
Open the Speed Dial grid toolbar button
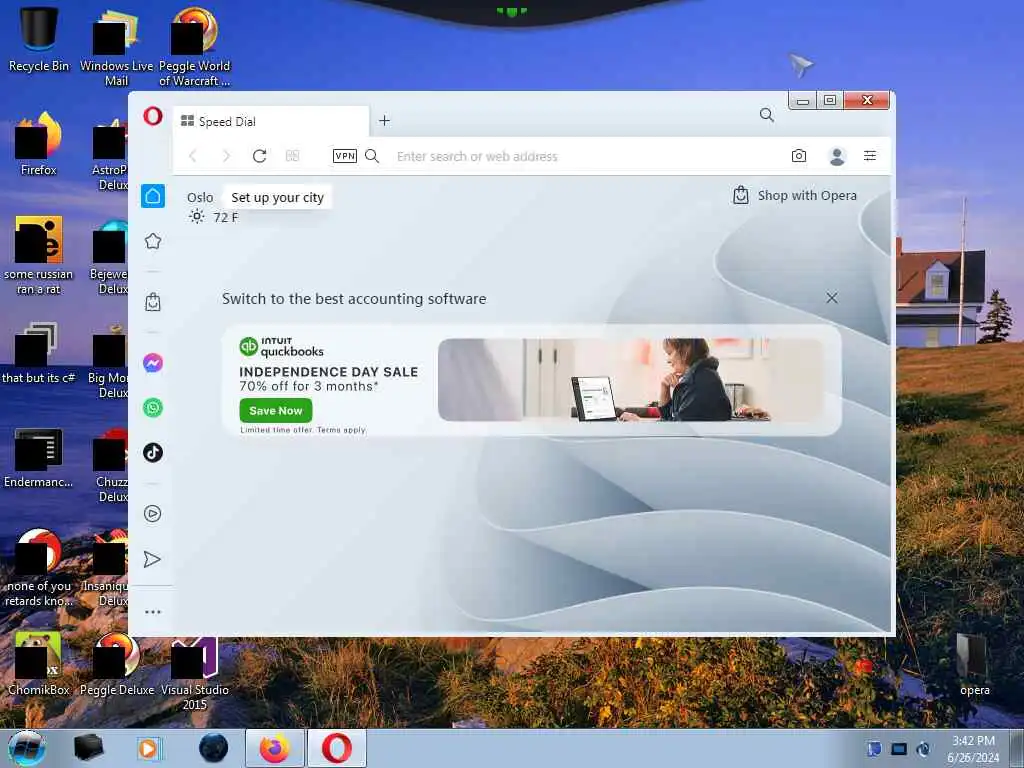pos(293,156)
